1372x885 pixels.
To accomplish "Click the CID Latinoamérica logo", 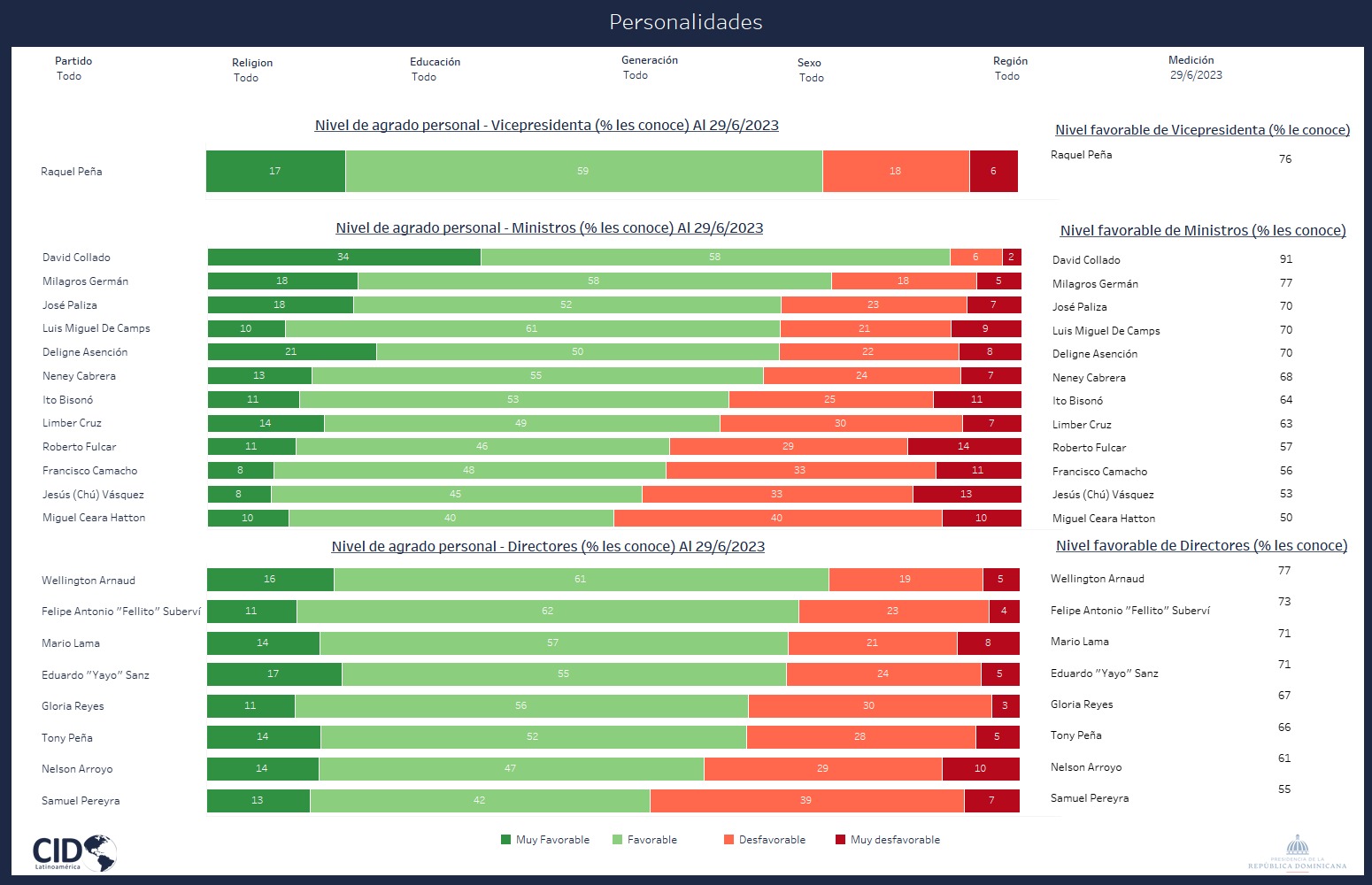I will (x=74, y=852).
